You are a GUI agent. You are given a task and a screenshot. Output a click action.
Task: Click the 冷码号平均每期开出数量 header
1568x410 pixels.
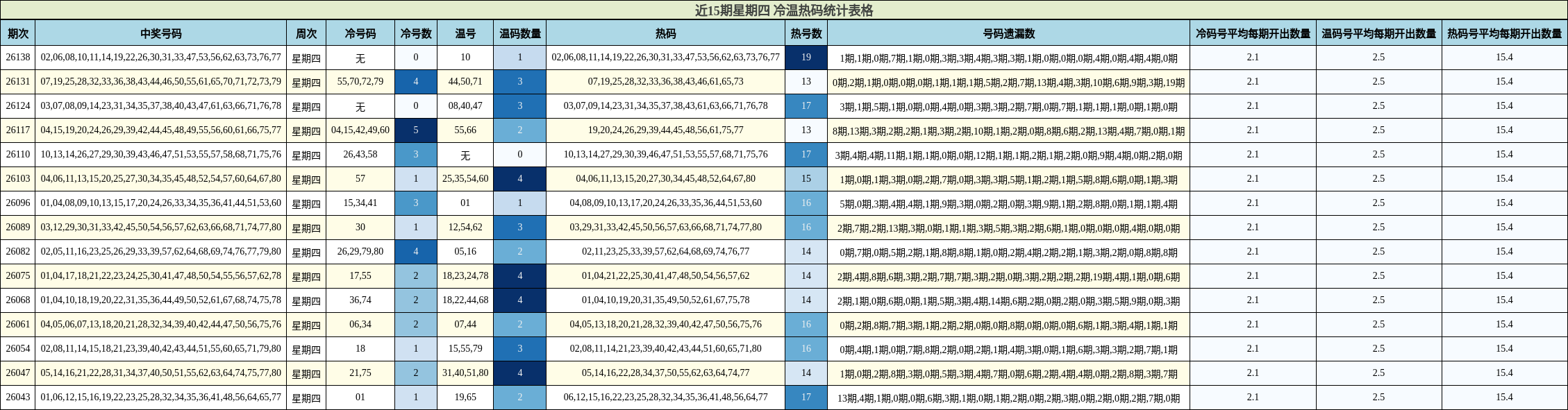[x=1253, y=33]
